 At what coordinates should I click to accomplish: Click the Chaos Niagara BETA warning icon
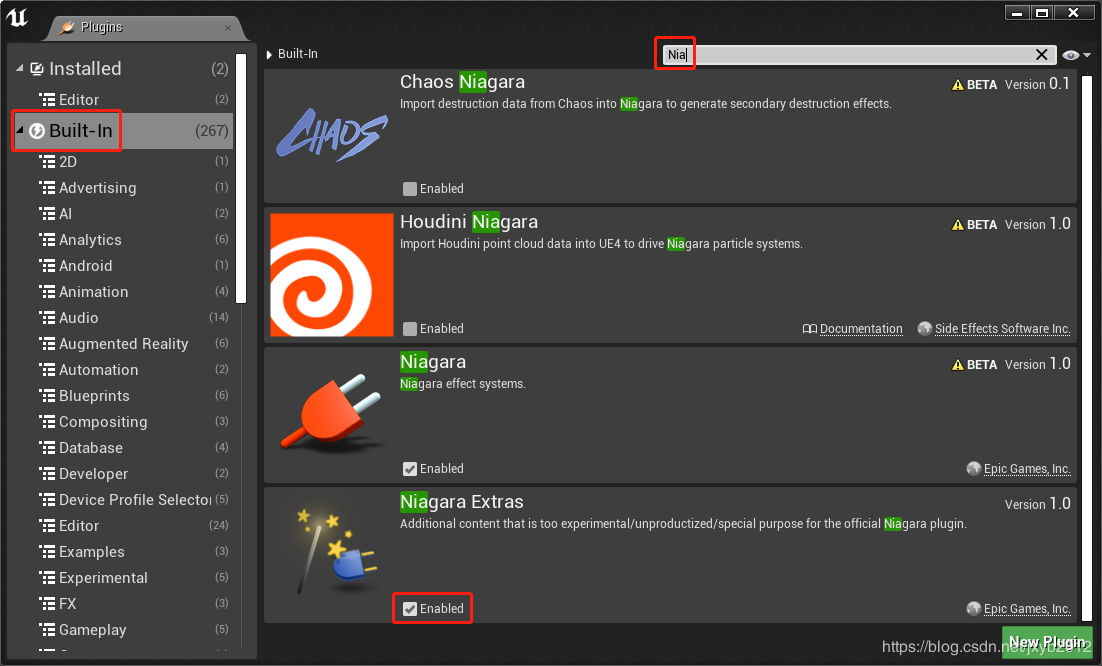tap(958, 85)
